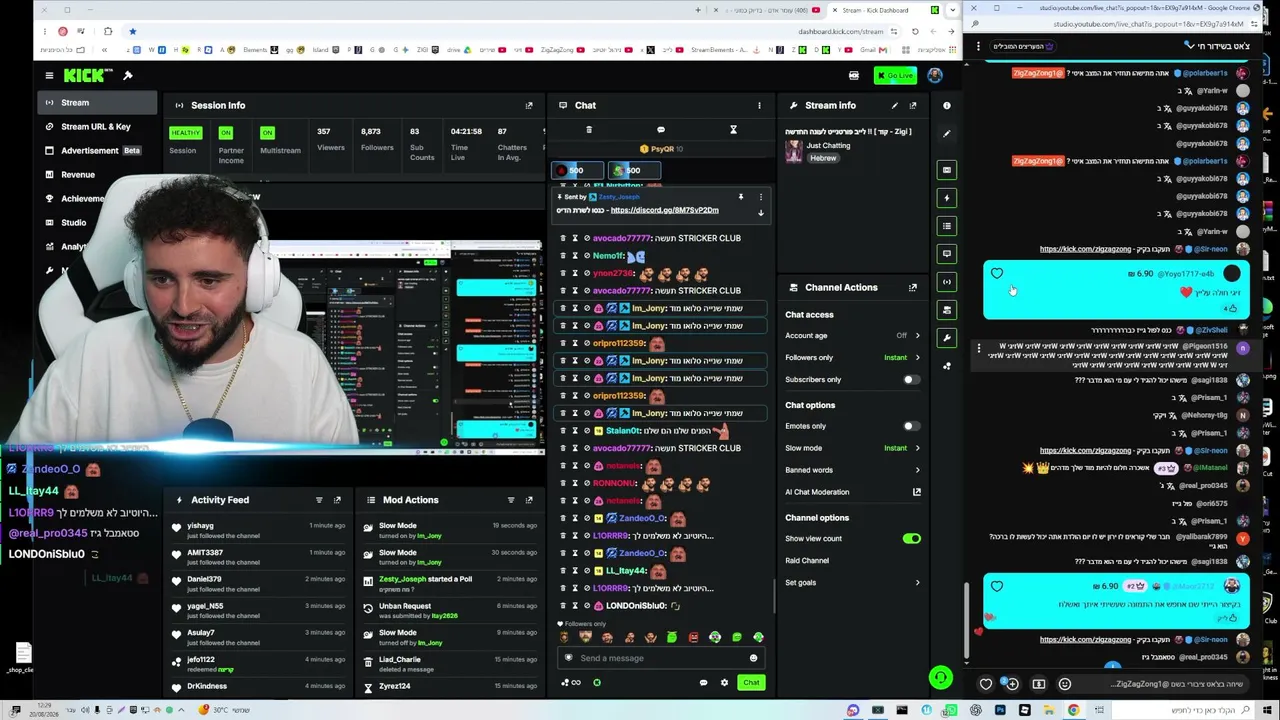Click the chat bubble icon in Chat toolbar
The image size is (1280, 720).
[x=660, y=130]
